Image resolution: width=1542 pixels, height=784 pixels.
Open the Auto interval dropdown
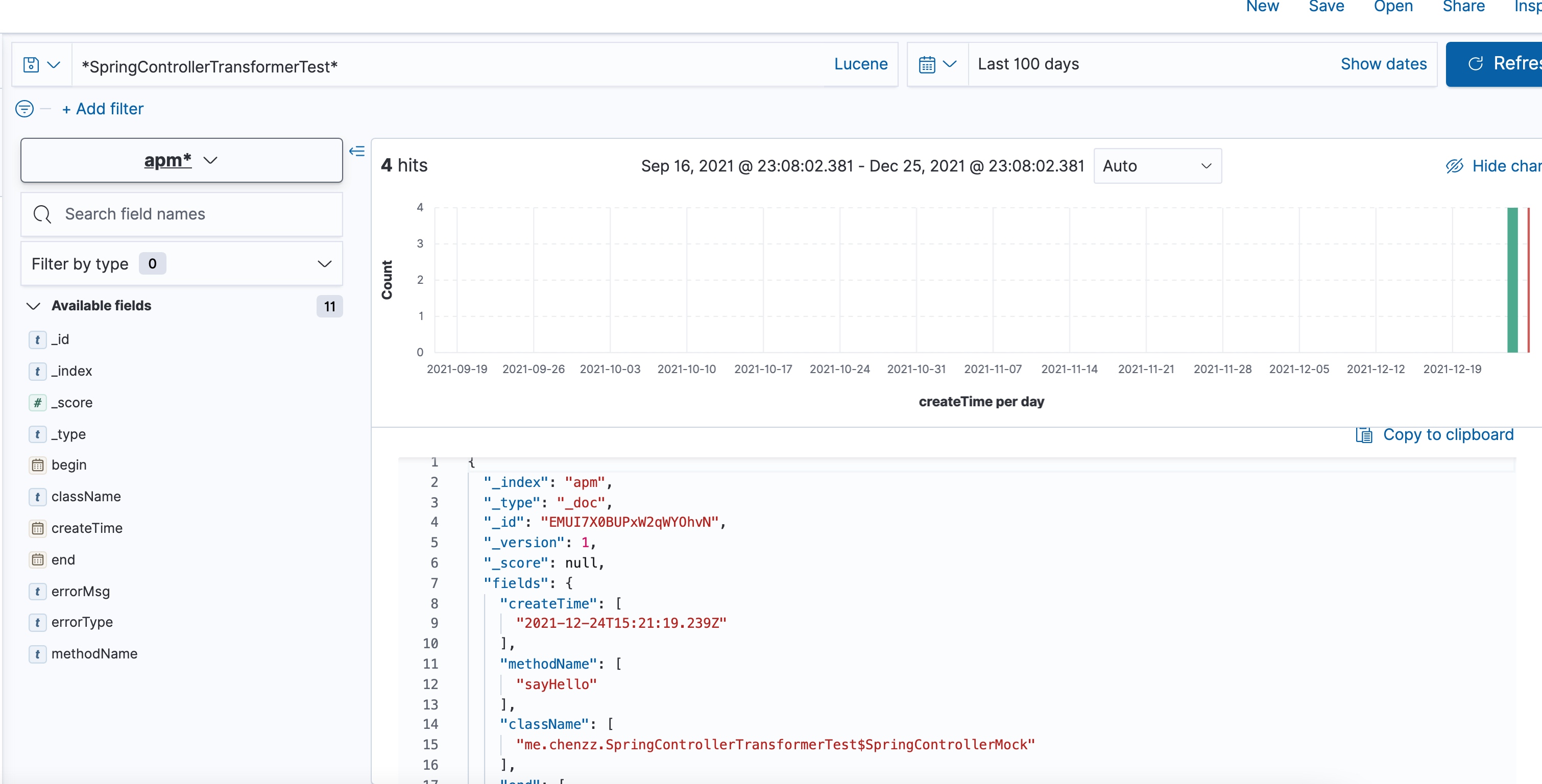coord(1156,166)
